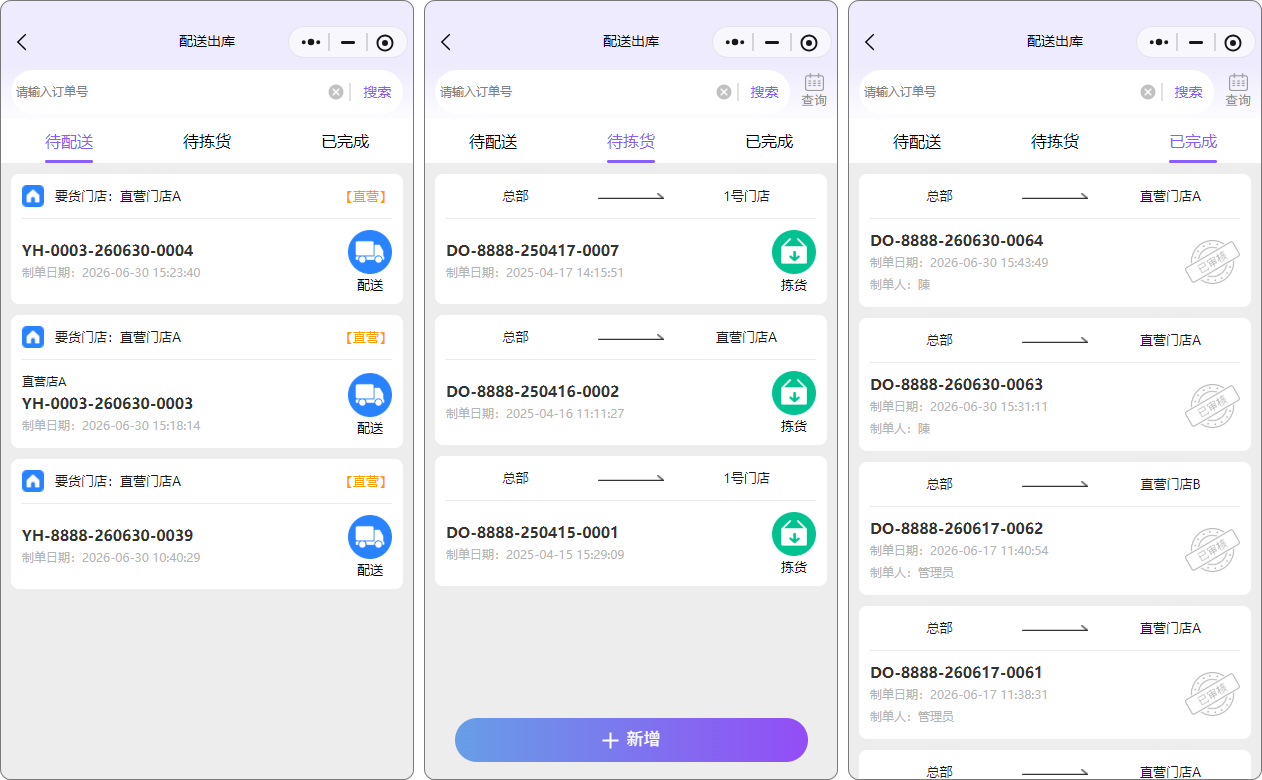1262x780 pixels.
Task: Tap circular close target icon in right panel
Action: coord(1233,42)
